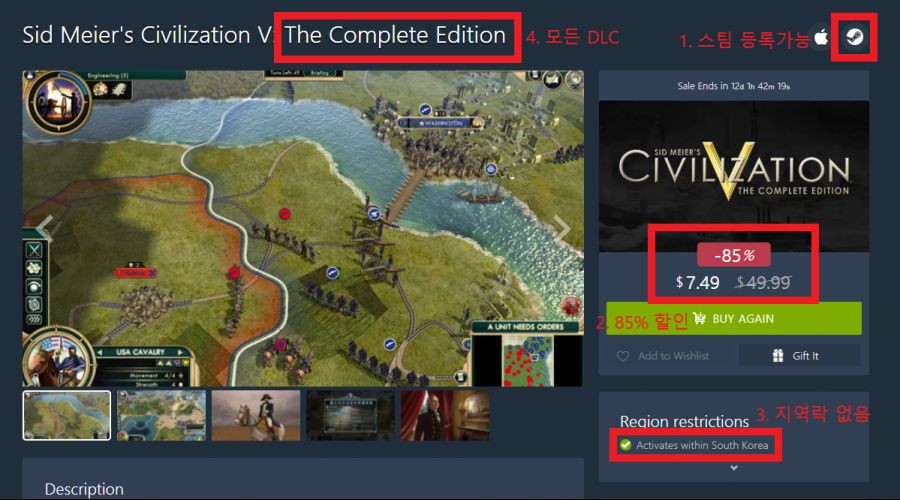Click the shopping cart icon on Buy Again
The image size is (900, 500).
pos(699,319)
